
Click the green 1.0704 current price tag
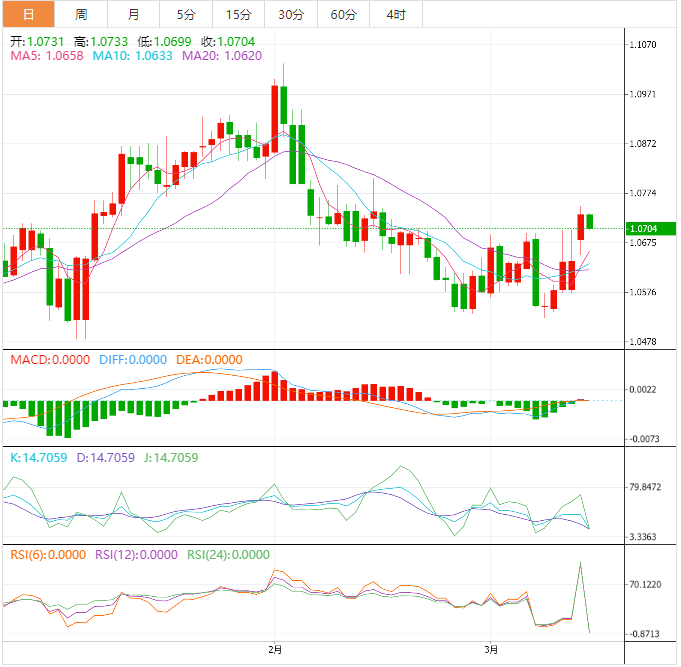click(650, 229)
